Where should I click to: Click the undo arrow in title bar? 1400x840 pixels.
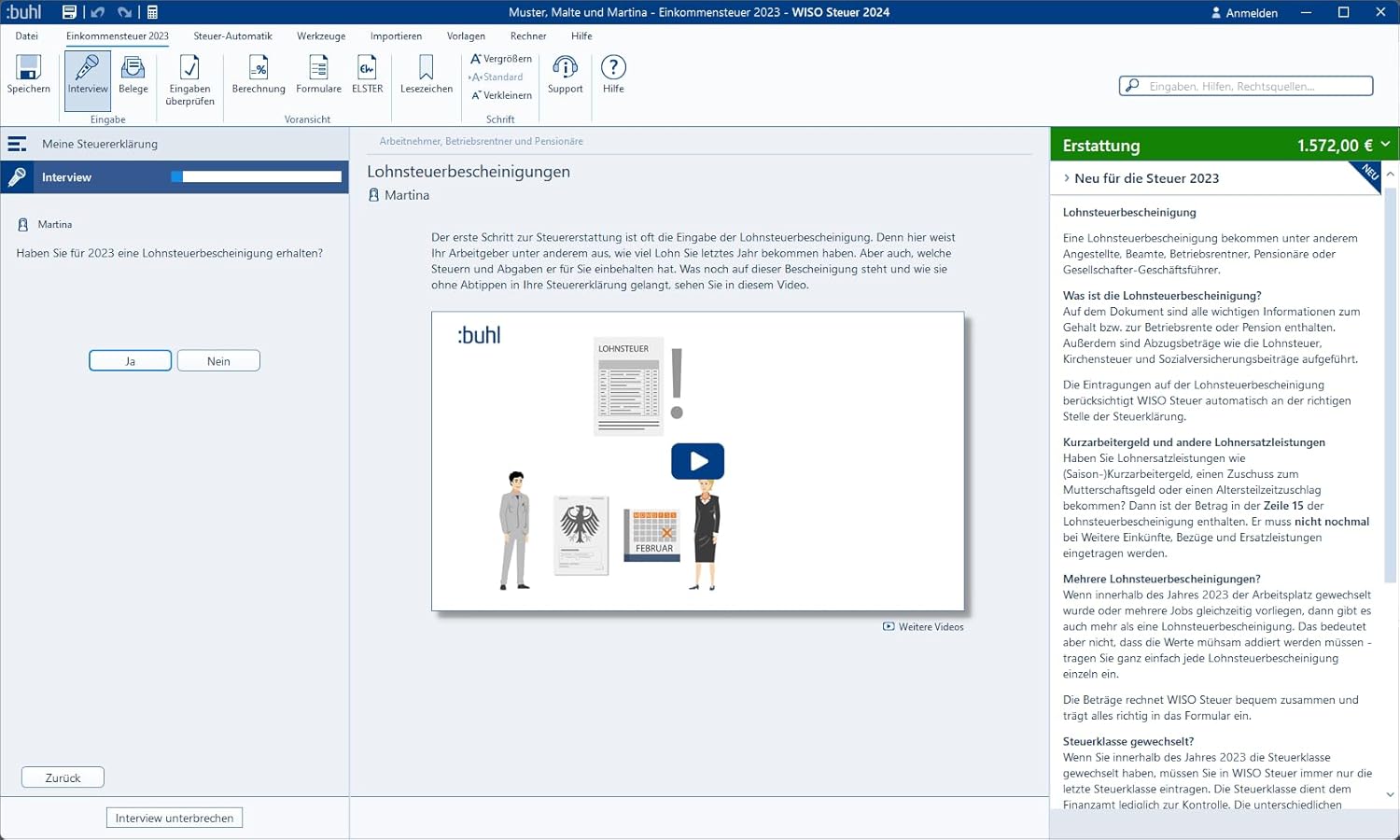click(x=97, y=12)
